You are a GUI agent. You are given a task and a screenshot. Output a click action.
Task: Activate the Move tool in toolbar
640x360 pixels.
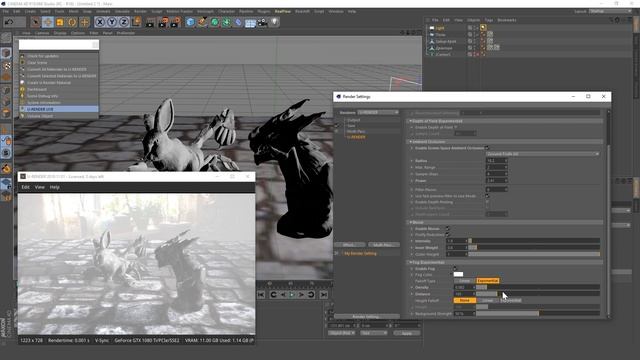coord(48,22)
